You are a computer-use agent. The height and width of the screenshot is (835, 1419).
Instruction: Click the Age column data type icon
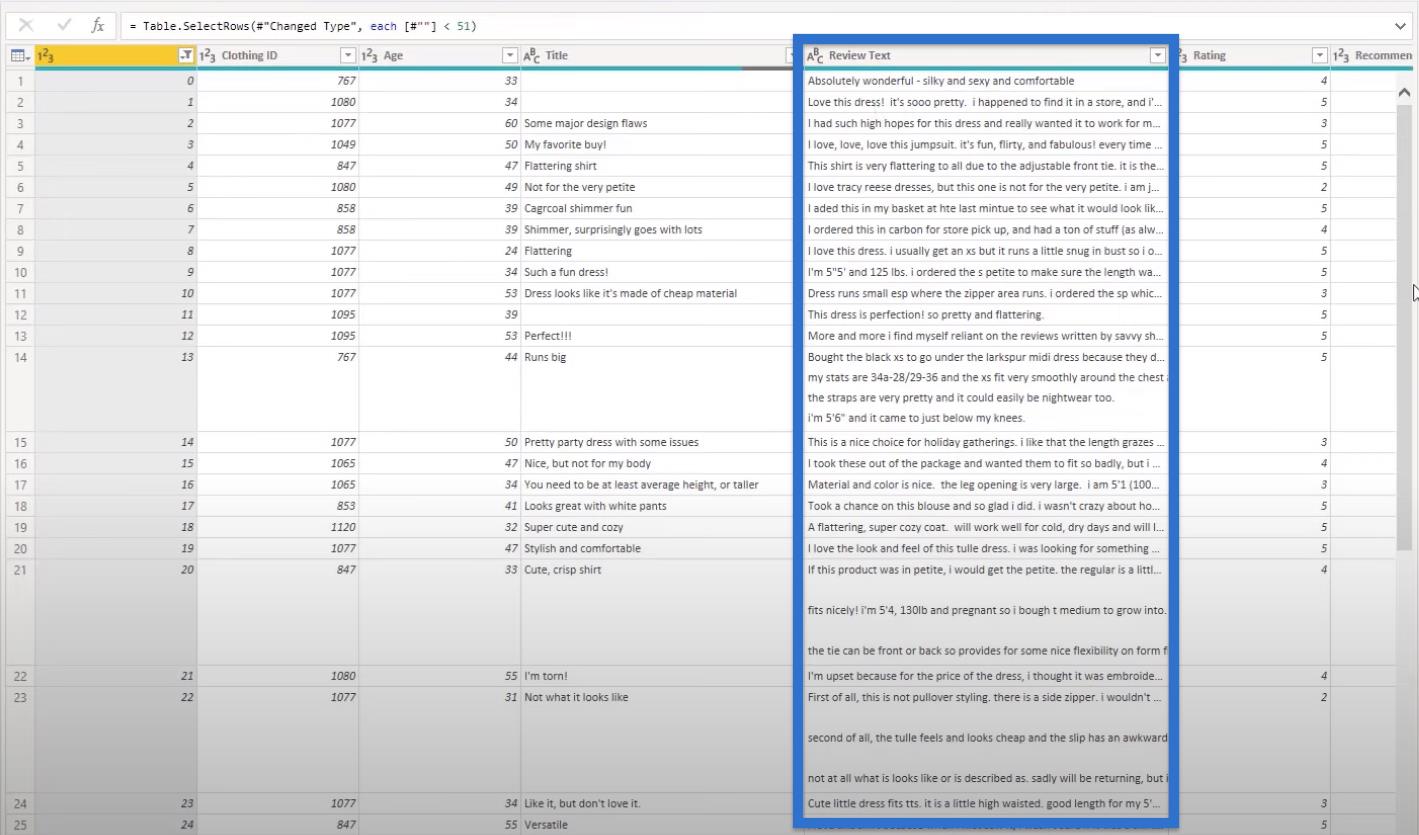pyautogui.click(x=370, y=56)
